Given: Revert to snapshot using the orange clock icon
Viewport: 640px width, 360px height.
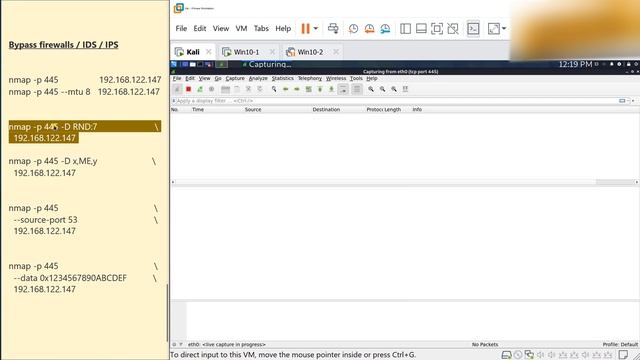Looking at the screenshot, I should (x=369, y=29).
